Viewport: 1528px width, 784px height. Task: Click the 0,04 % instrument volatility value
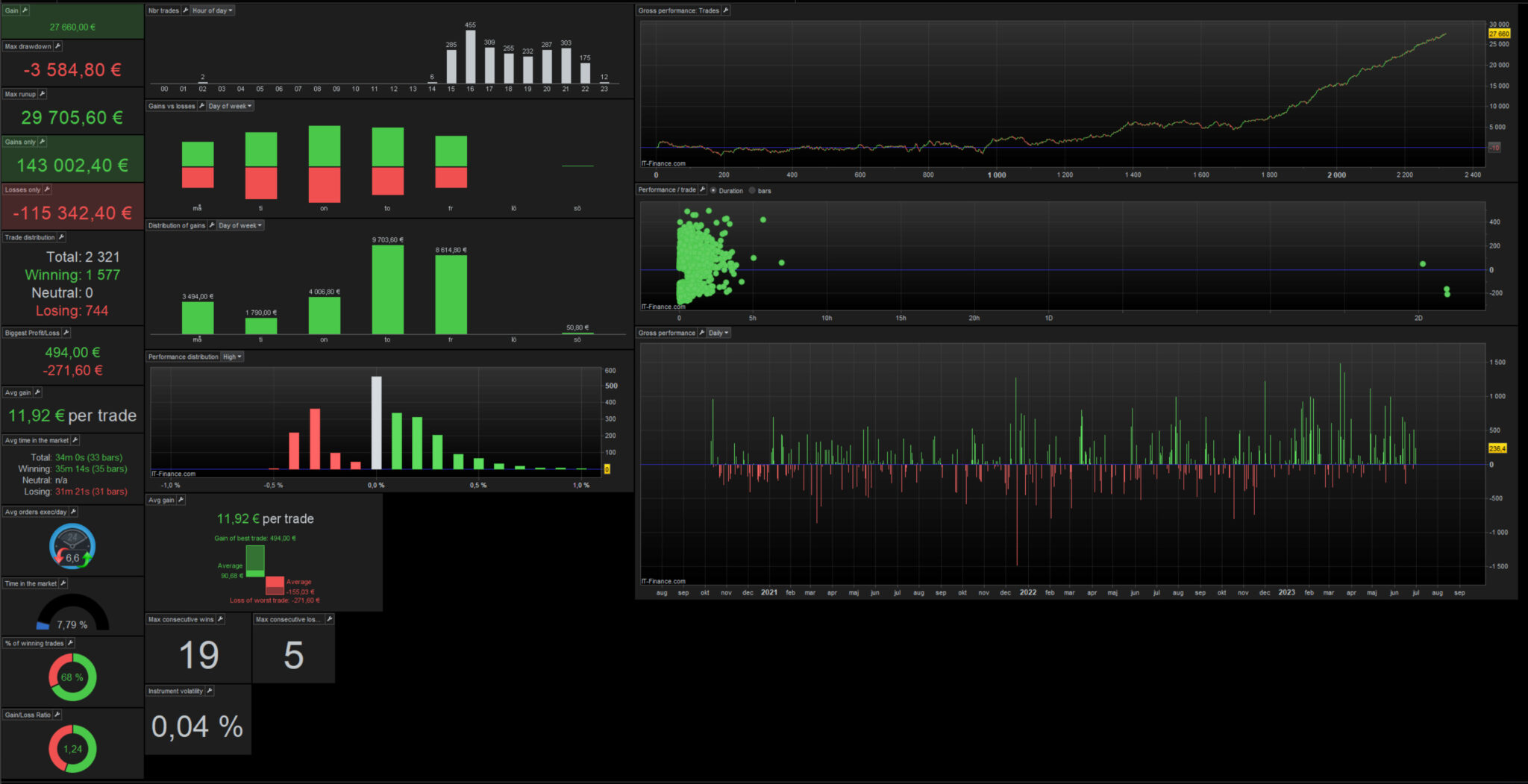tap(198, 727)
